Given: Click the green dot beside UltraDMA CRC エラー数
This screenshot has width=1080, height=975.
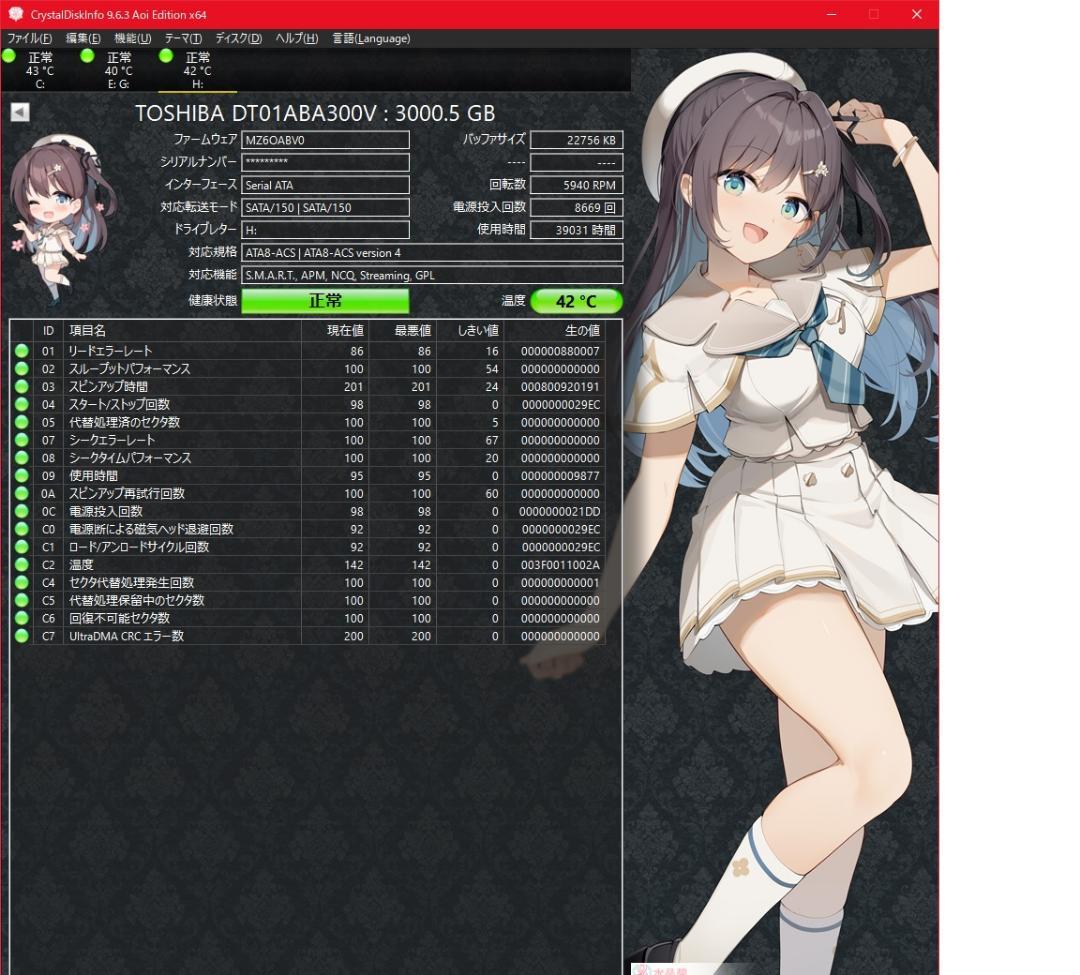Looking at the screenshot, I should 21,636.
